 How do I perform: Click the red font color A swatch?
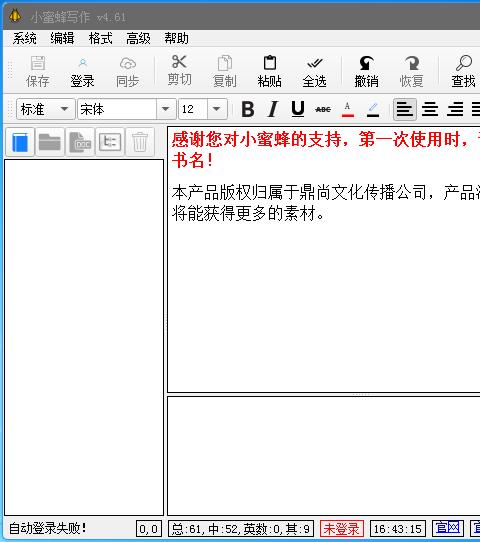[348, 109]
